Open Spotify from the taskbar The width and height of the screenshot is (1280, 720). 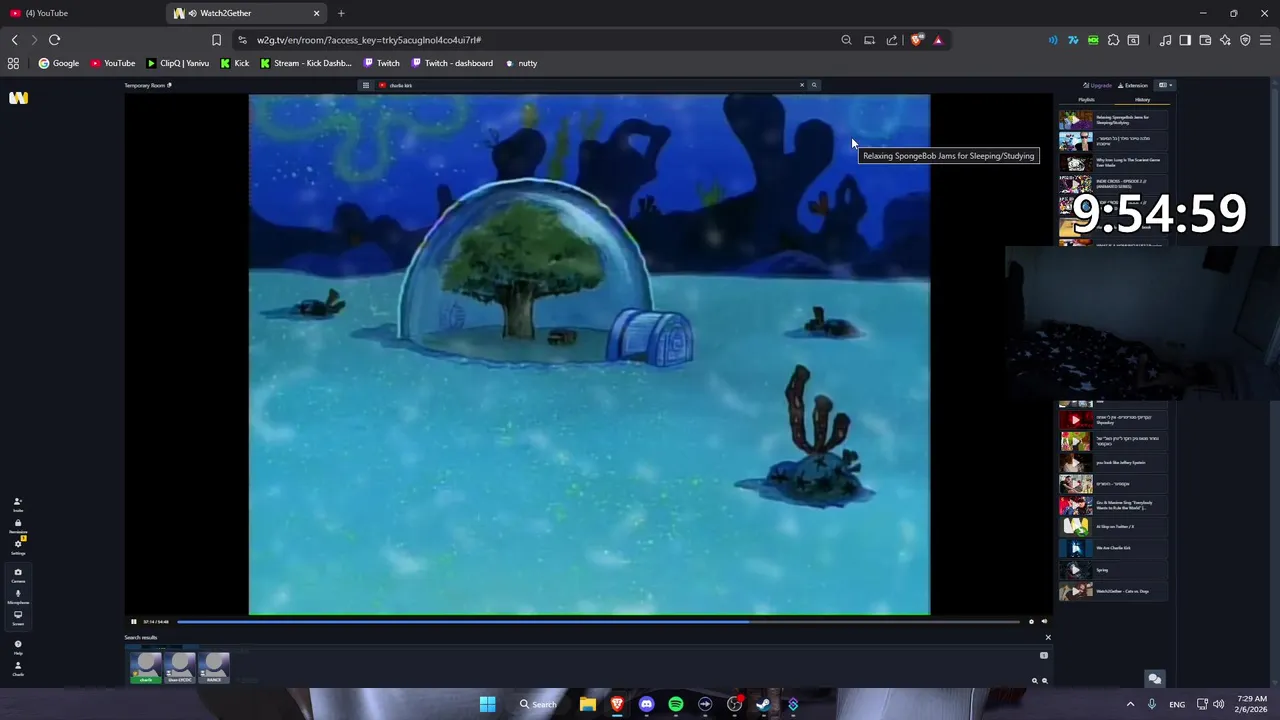point(676,704)
